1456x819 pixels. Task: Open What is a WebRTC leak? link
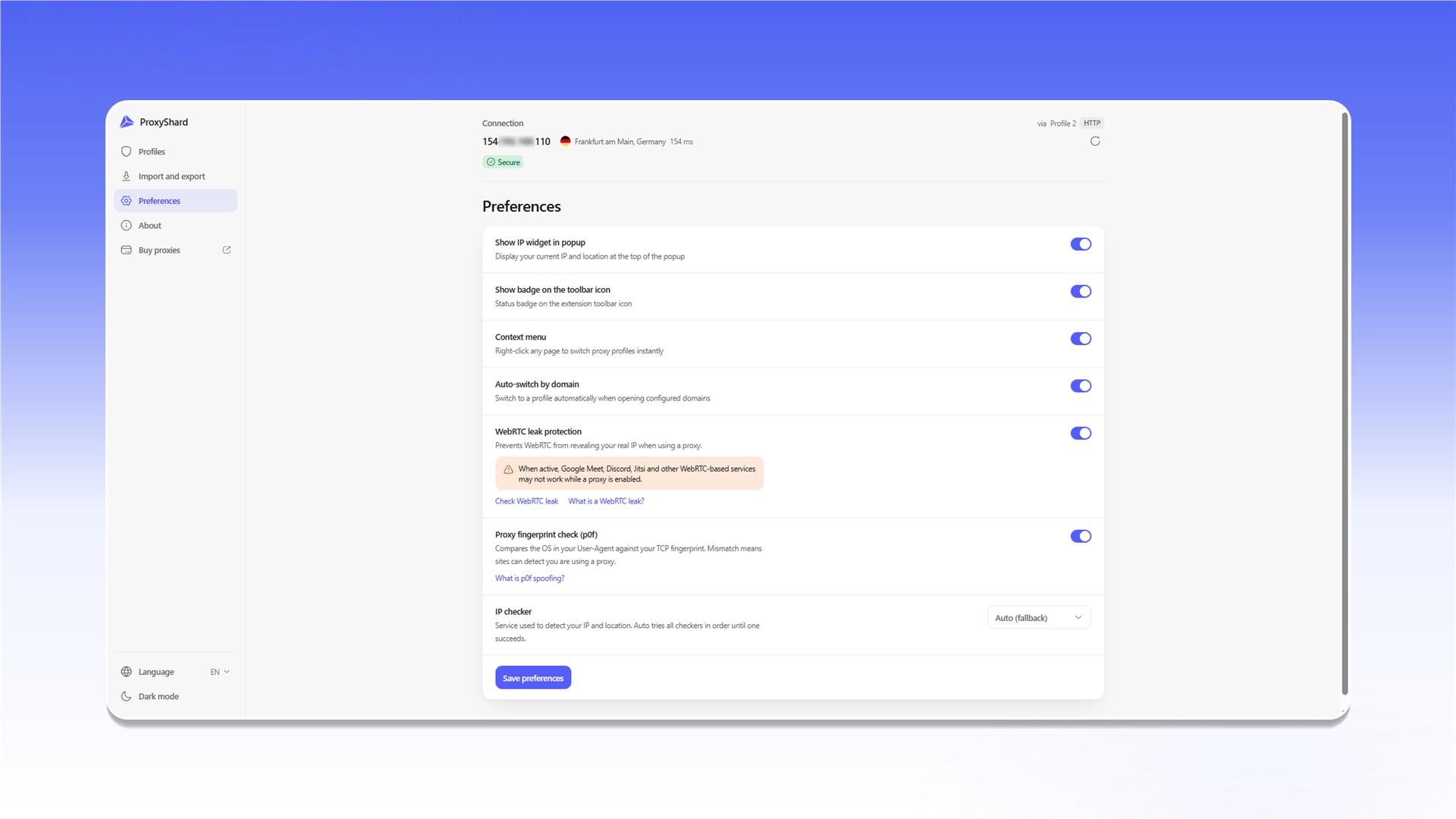(606, 501)
